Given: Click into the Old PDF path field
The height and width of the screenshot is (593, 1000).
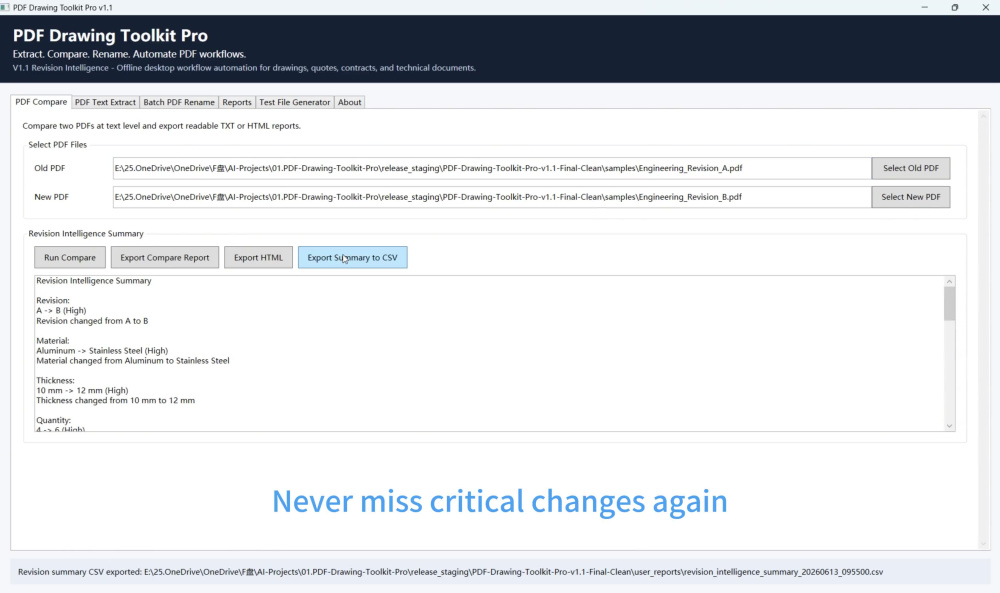Looking at the screenshot, I should point(492,168).
